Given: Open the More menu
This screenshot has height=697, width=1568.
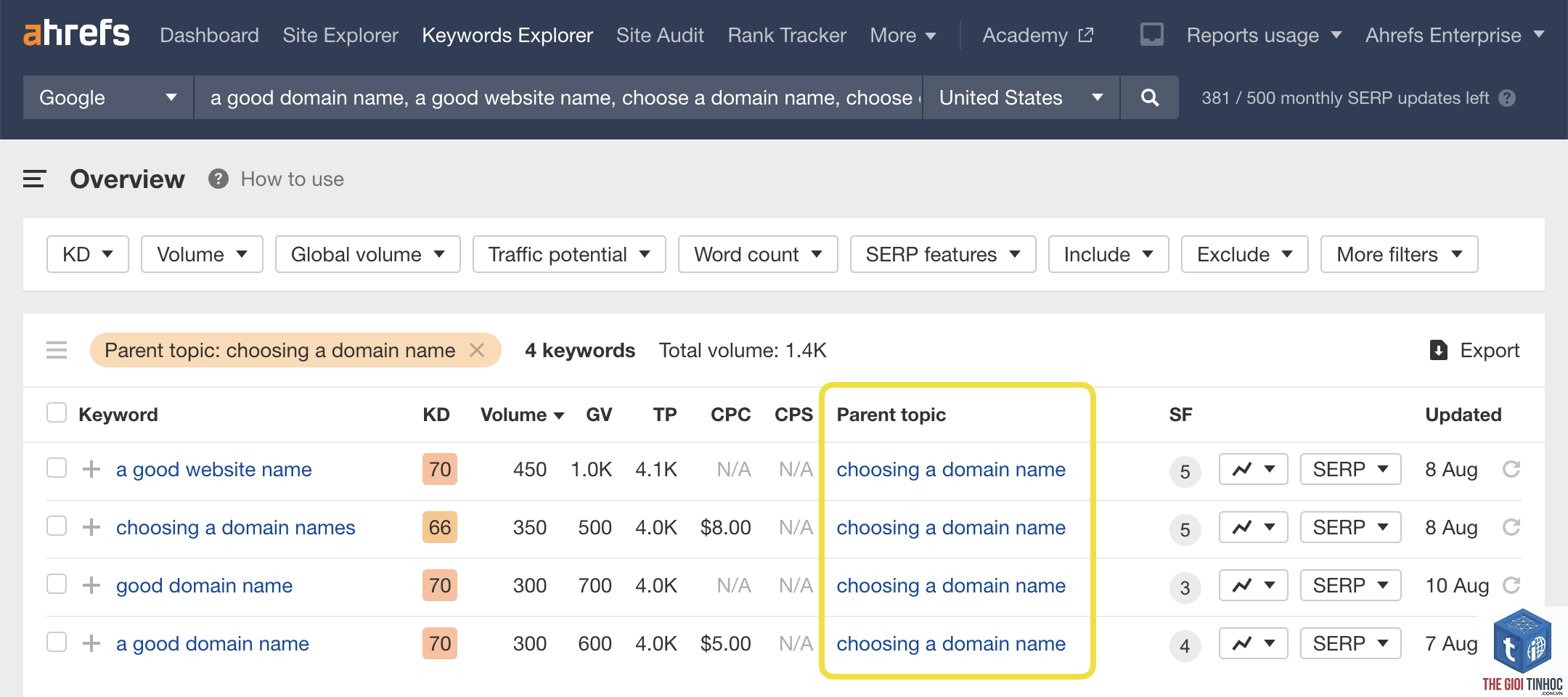Looking at the screenshot, I should [903, 35].
